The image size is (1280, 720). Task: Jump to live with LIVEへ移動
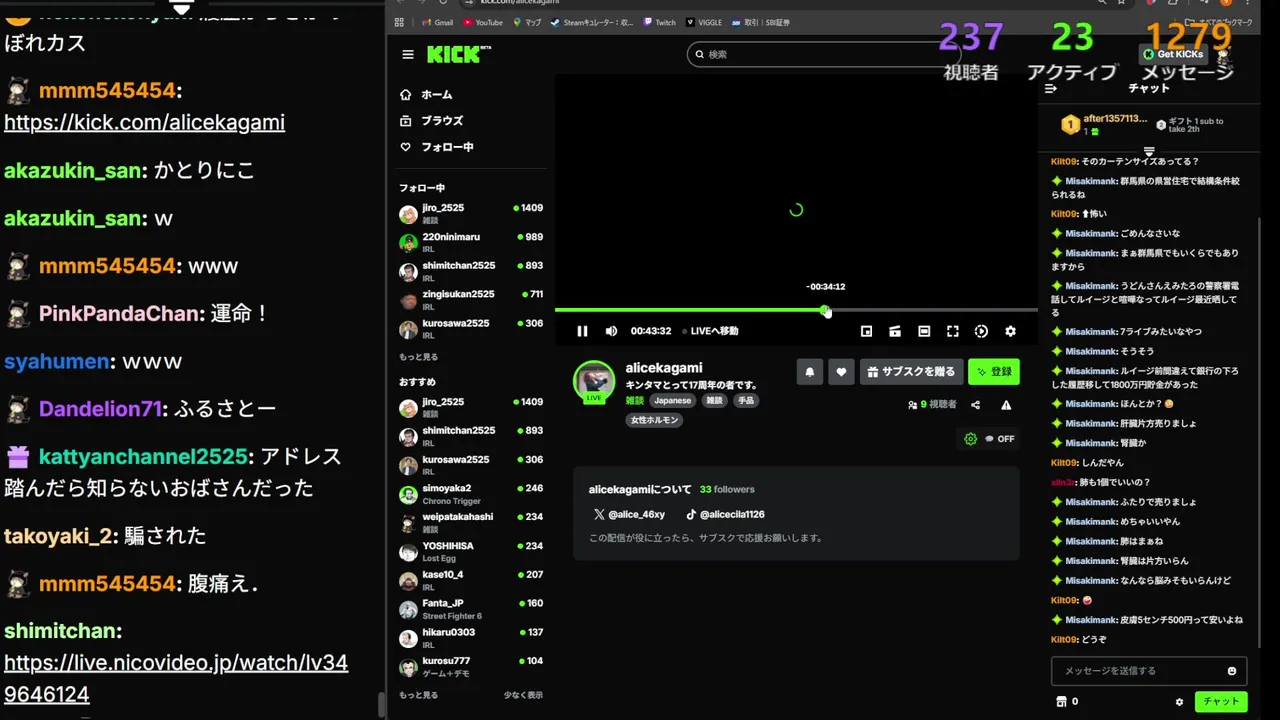point(710,331)
